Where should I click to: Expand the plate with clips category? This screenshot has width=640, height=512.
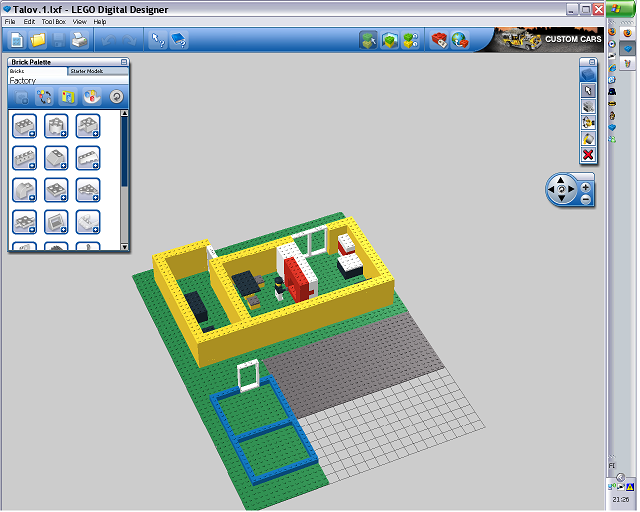click(x=24, y=222)
